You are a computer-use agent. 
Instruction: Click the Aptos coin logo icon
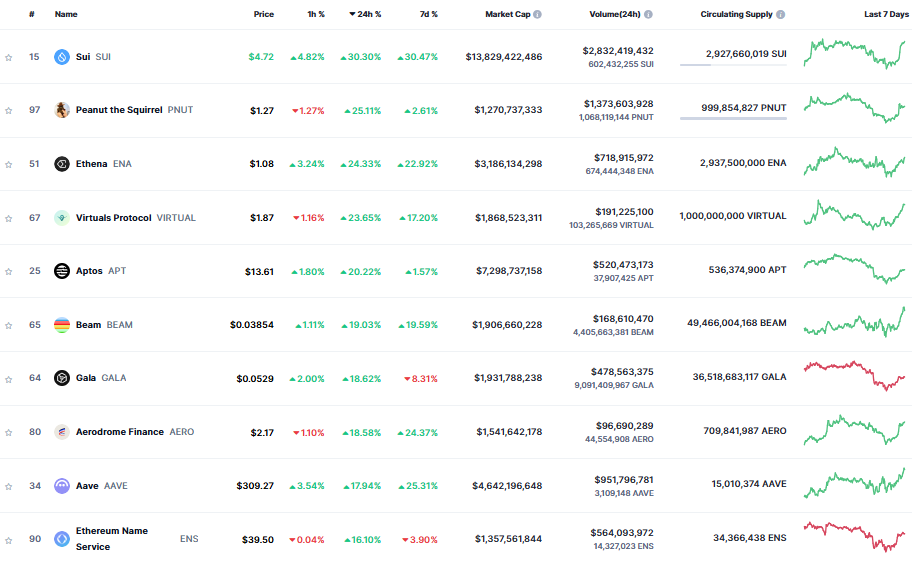coord(62,271)
